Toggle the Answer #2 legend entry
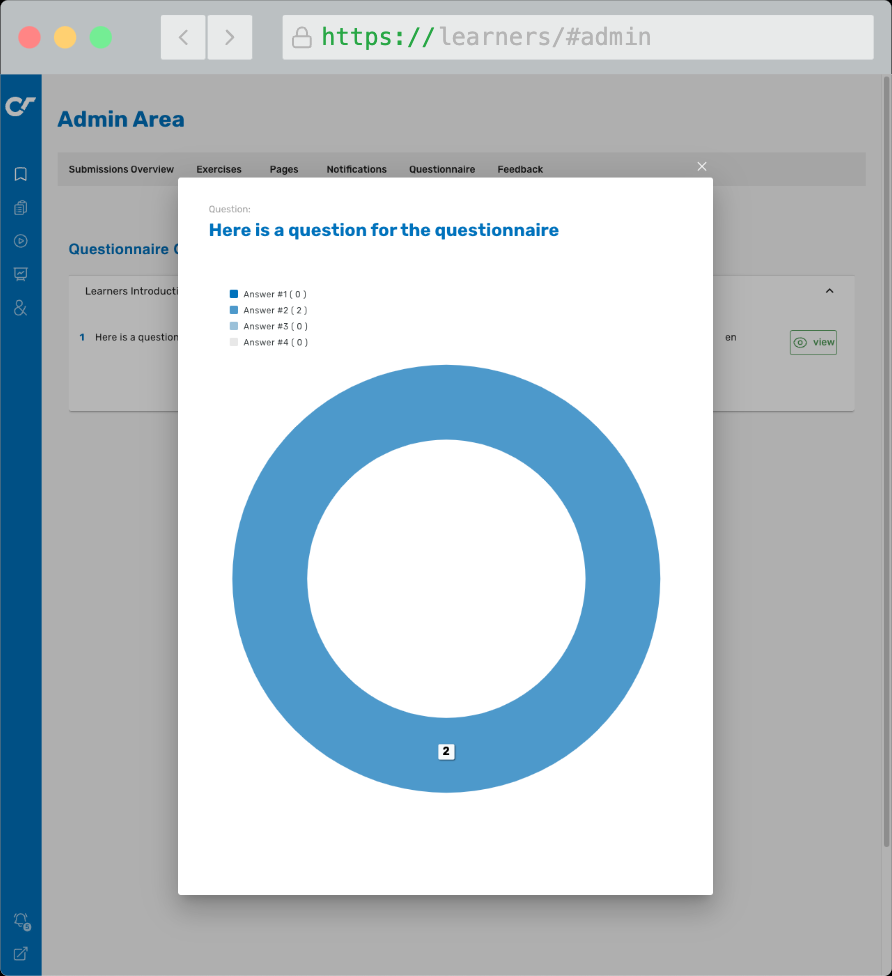The height and width of the screenshot is (976, 892). coord(272,310)
